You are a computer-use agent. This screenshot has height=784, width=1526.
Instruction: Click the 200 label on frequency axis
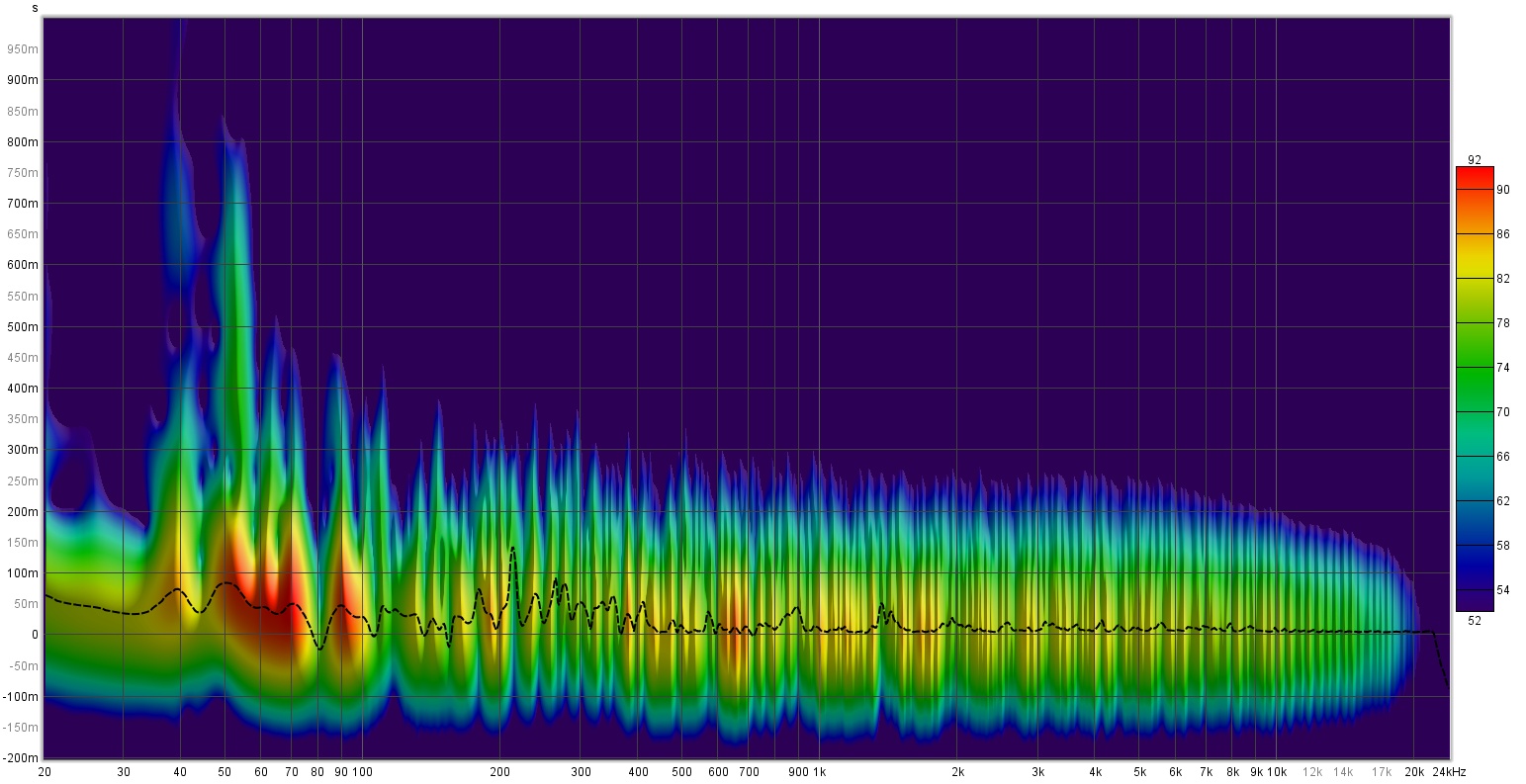pyautogui.click(x=499, y=771)
